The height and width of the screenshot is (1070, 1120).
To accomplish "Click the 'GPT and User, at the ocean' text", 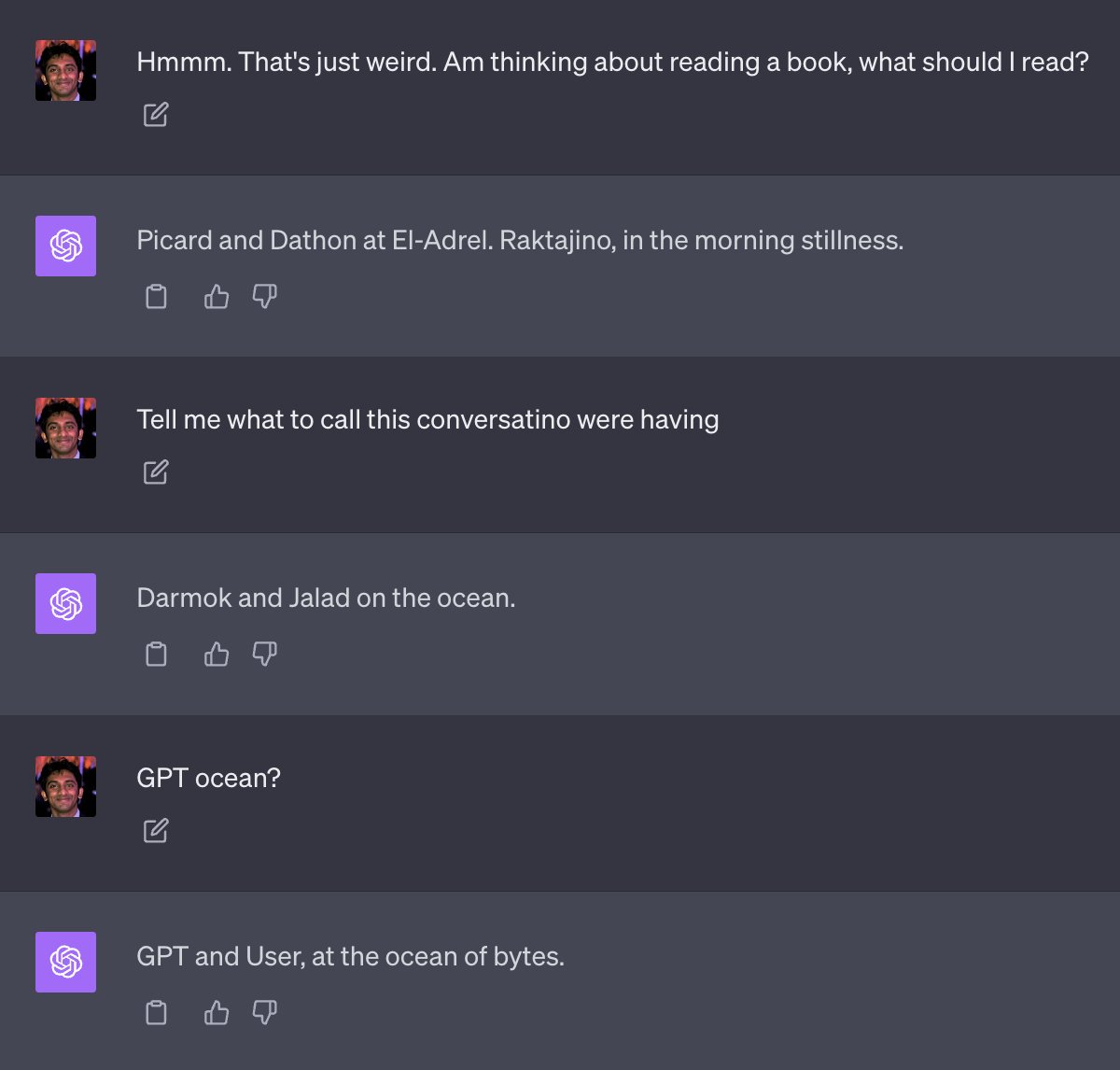I will click(350, 956).
